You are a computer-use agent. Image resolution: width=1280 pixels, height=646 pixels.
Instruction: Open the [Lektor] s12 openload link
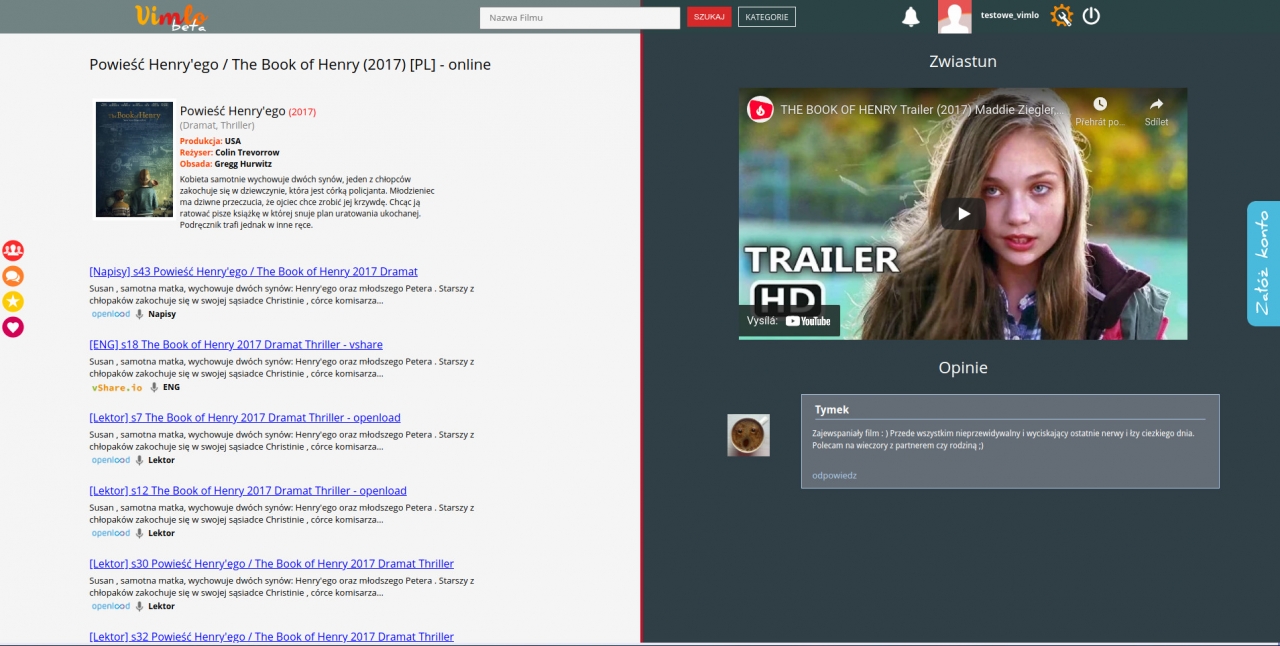tap(248, 491)
